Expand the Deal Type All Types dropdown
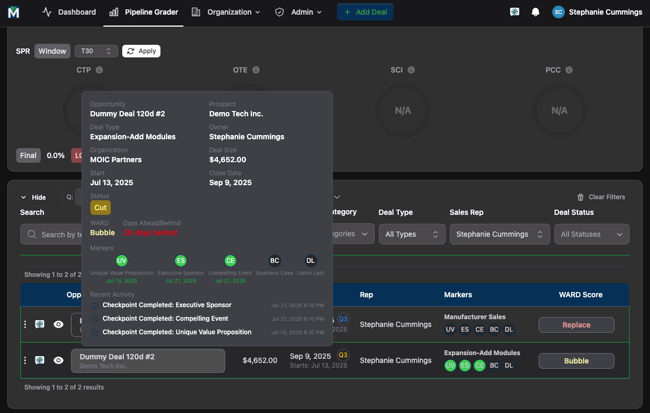Viewport: 650px width, 413px height. [411, 234]
